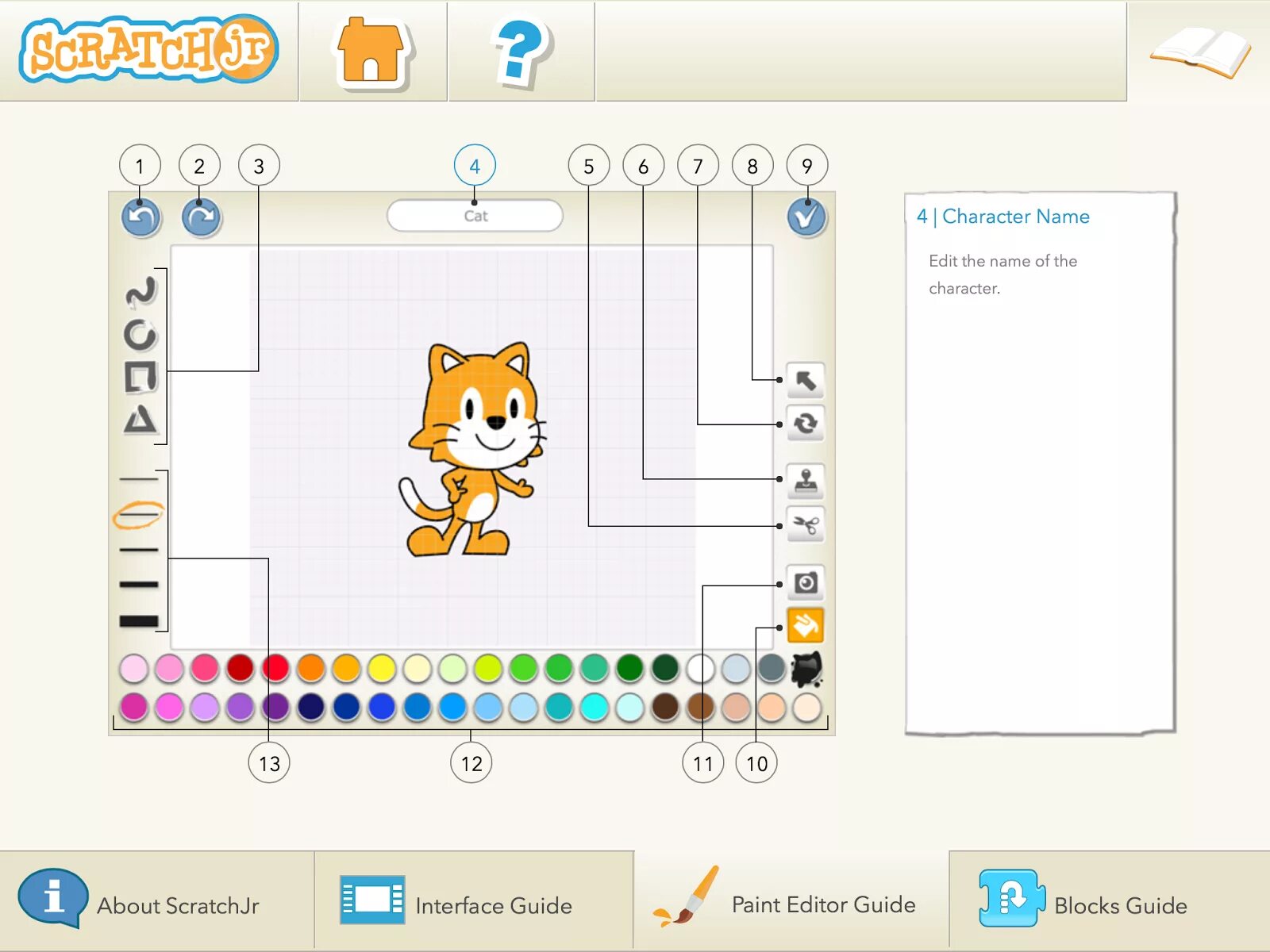Select the Drag arrow tool
The height and width of the screenshot is (952, 1270).
click(x=806, y=381)
